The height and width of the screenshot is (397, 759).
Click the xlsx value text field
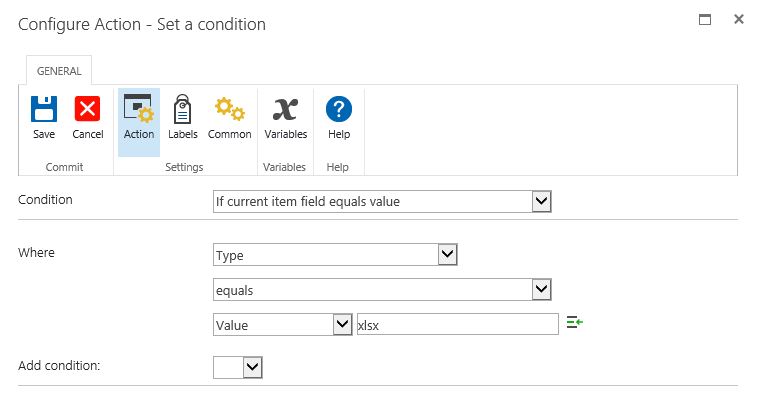[457, 324]
